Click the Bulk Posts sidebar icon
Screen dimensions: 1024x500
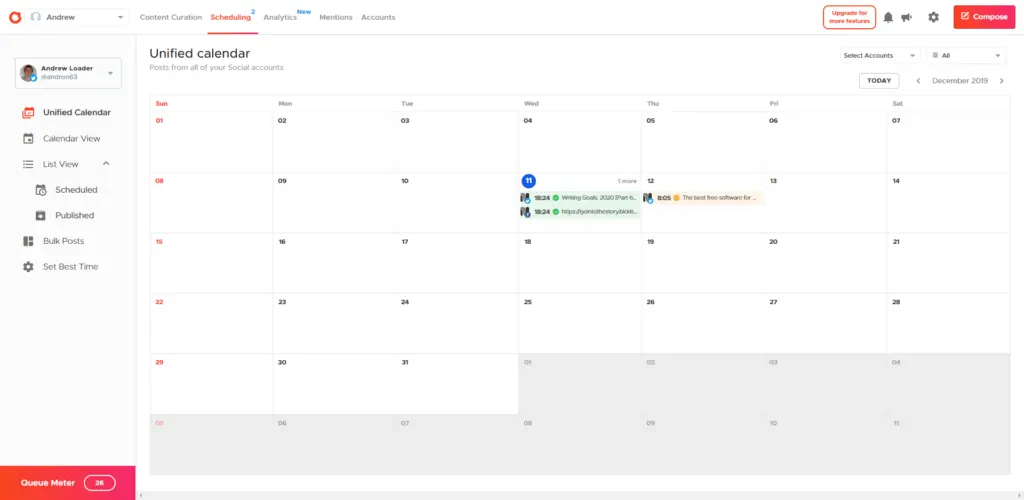[x=28, y=241]
